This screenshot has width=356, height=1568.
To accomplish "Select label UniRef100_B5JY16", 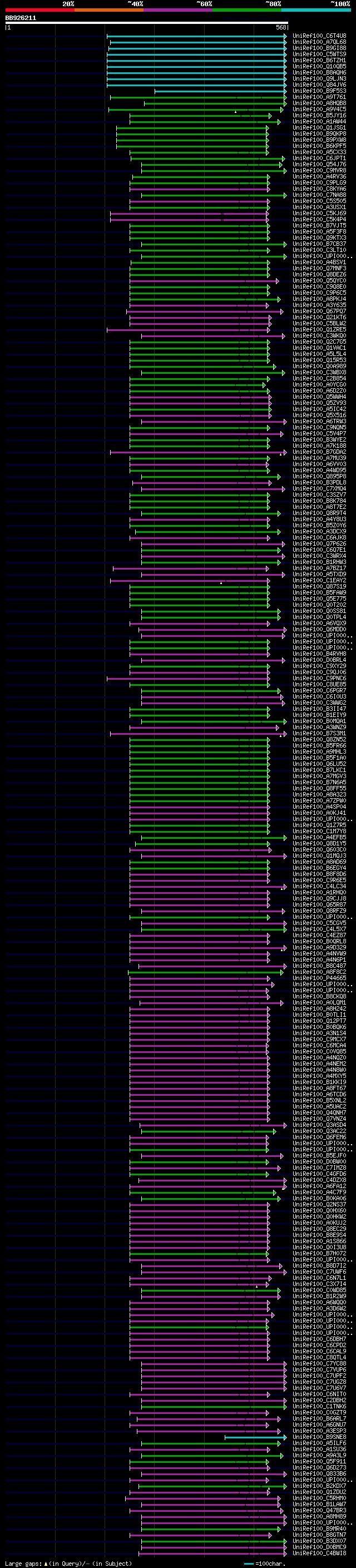I will 319,116.
